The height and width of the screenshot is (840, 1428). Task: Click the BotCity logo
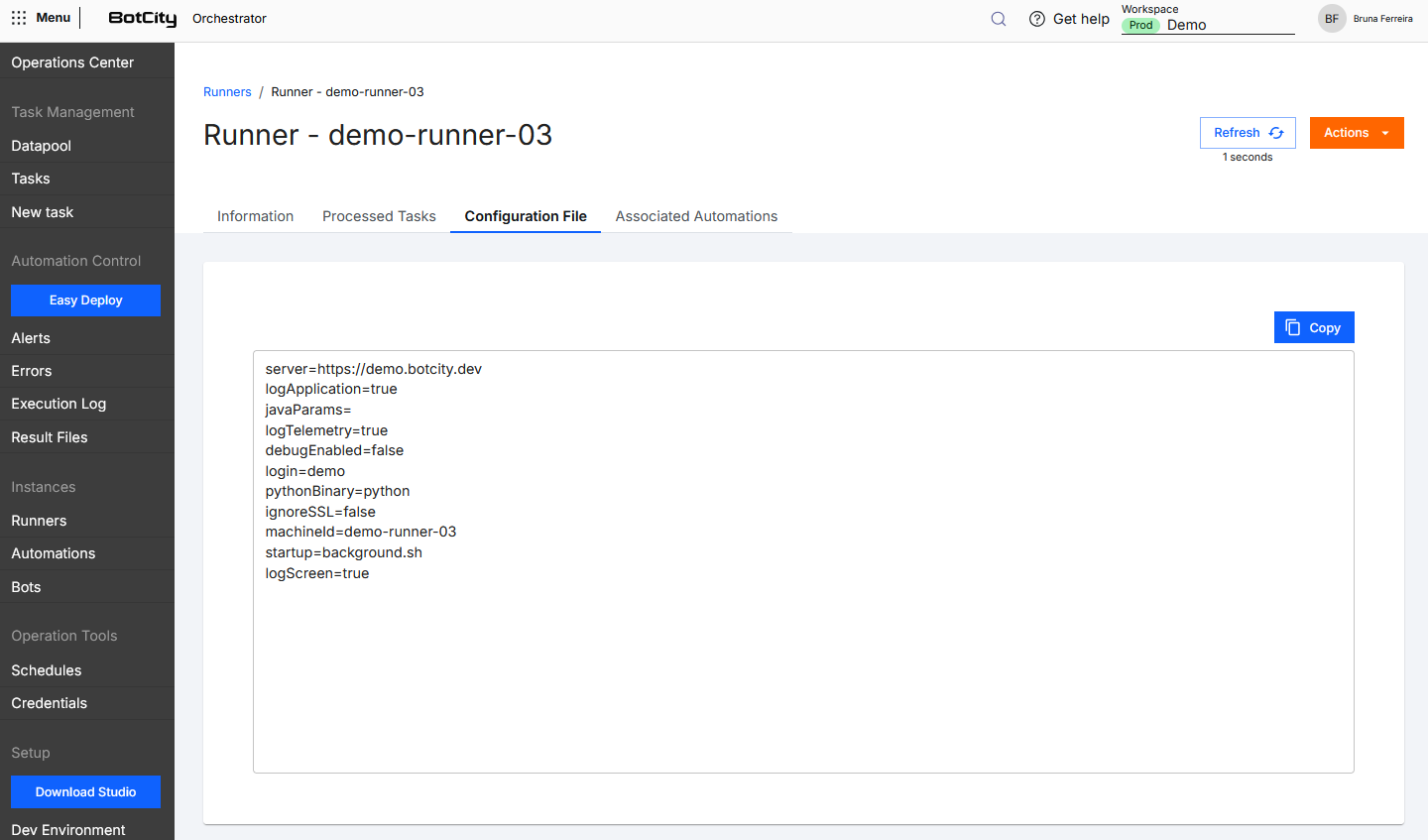(143, 19)
